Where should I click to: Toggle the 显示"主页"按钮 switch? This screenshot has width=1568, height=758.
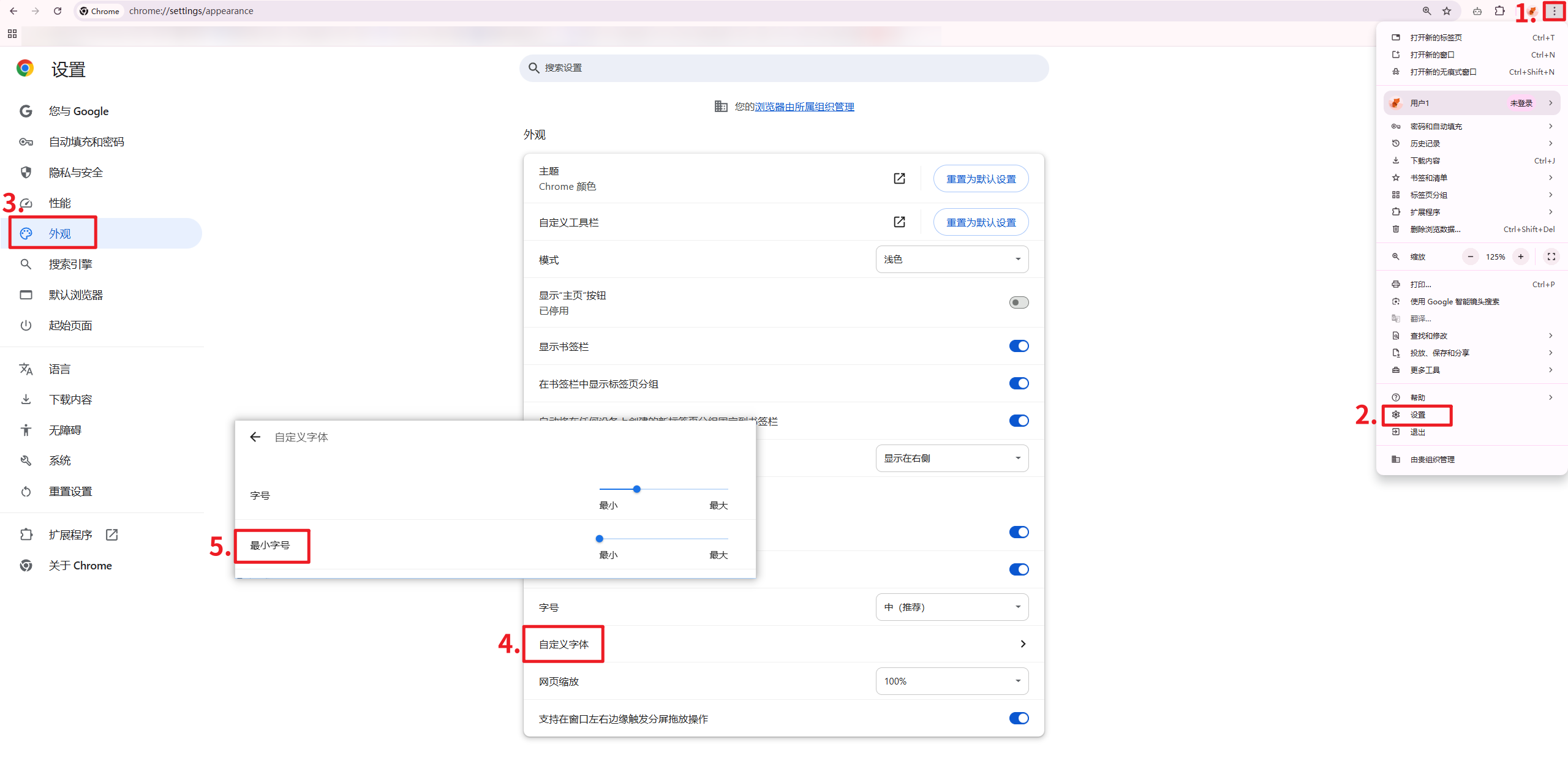pos(1019,302)
